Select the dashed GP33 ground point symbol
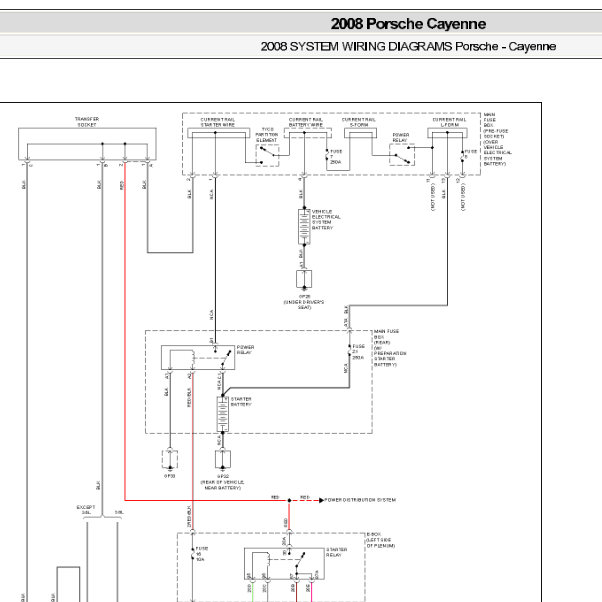 click(x=170, y=460)
